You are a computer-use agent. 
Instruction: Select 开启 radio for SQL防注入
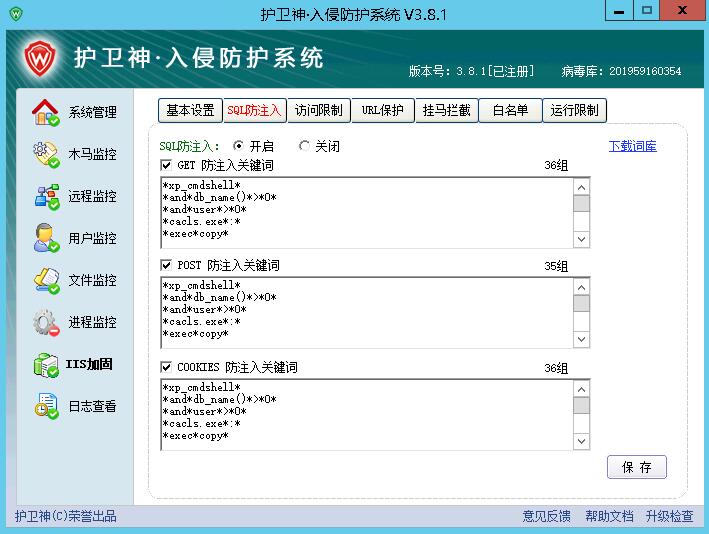pyautogui.click(x=238, y=146)
